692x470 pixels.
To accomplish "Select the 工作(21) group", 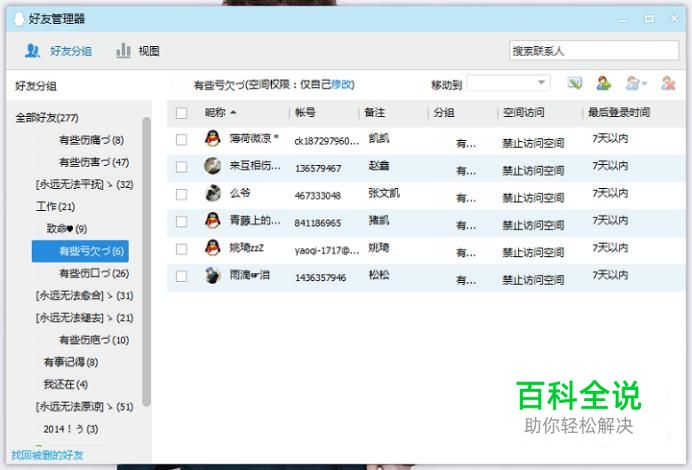I will tap(55, 206).
